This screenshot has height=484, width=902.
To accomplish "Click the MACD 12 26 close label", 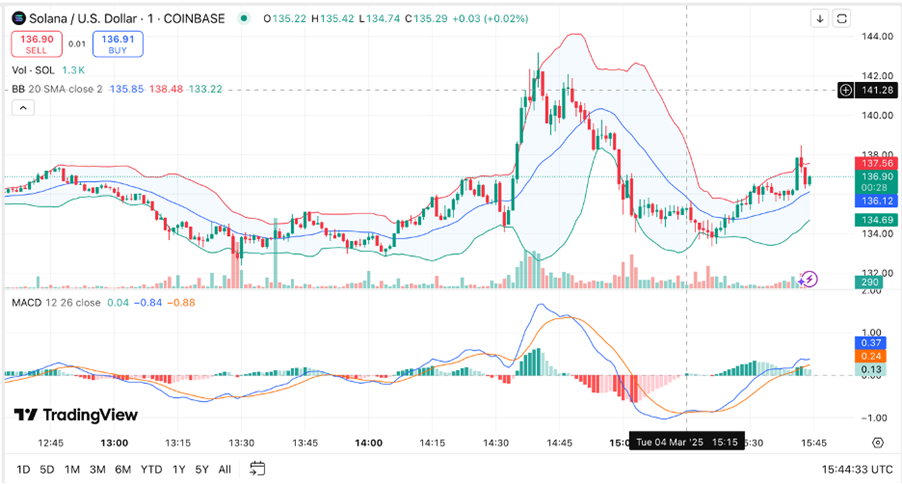I will pos(55,302).
